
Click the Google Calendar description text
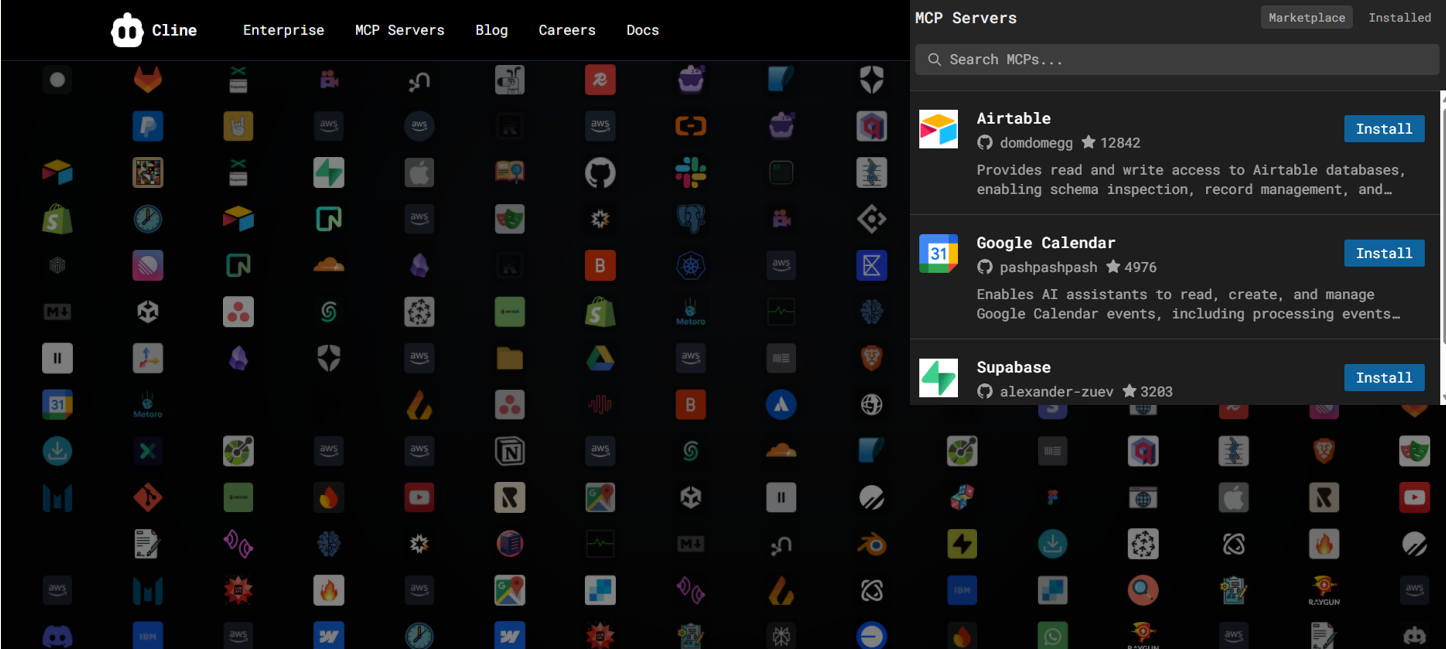coord(1187,304)
